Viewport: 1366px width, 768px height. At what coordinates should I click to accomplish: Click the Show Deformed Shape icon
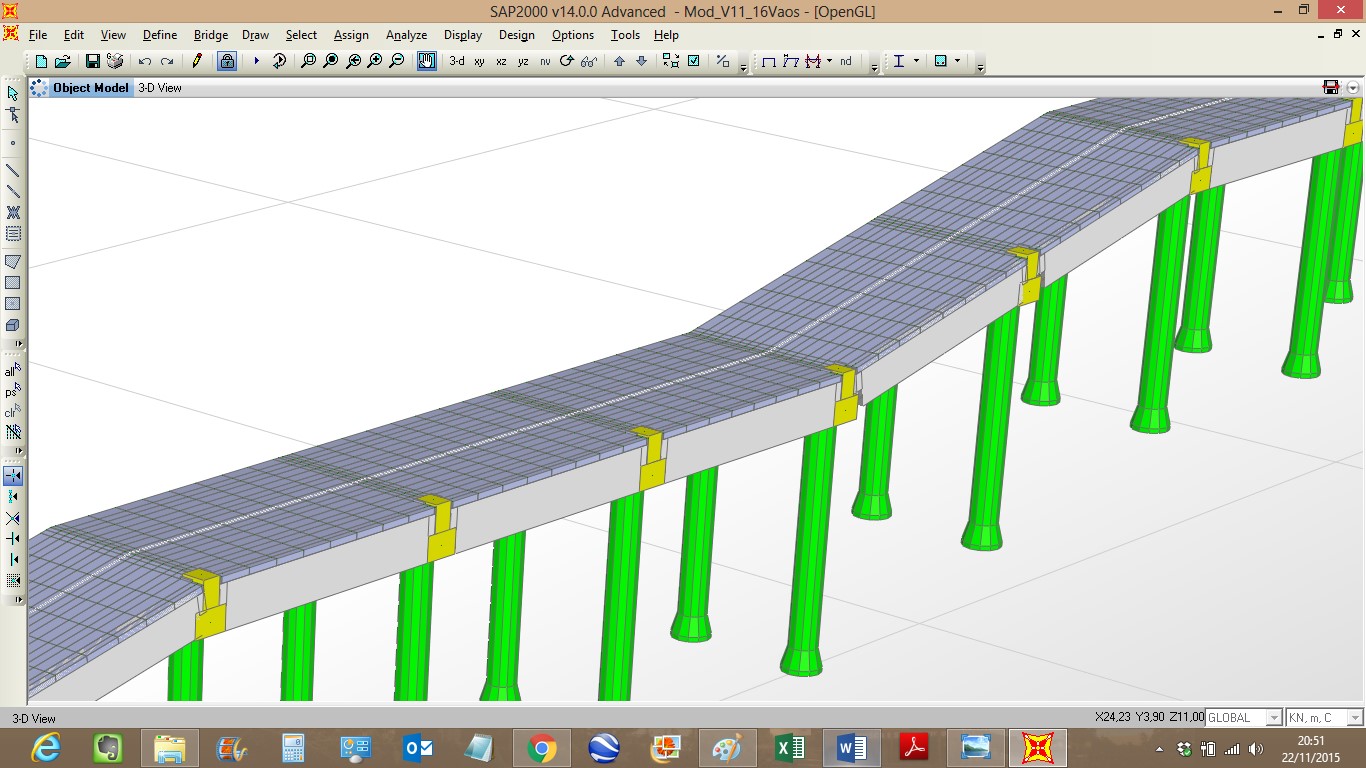point(791,61)
